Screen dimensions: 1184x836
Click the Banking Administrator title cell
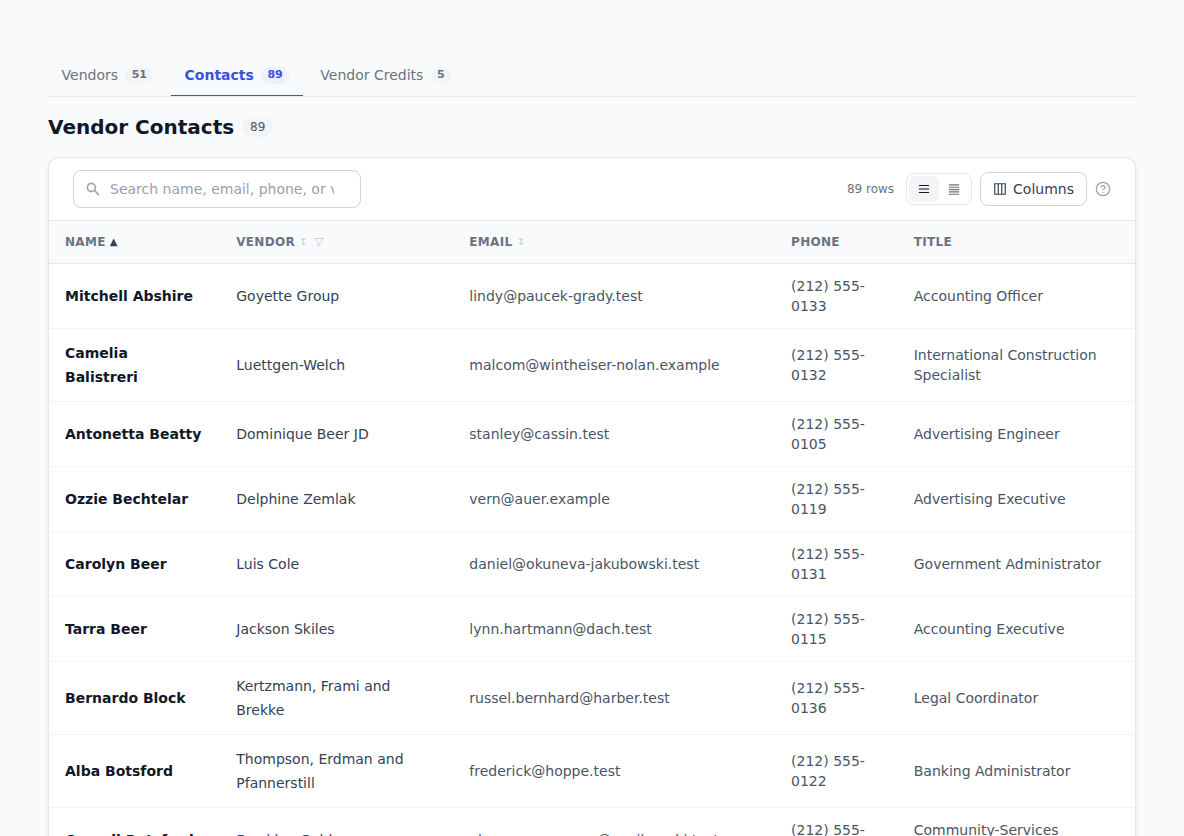coord(991,771)
